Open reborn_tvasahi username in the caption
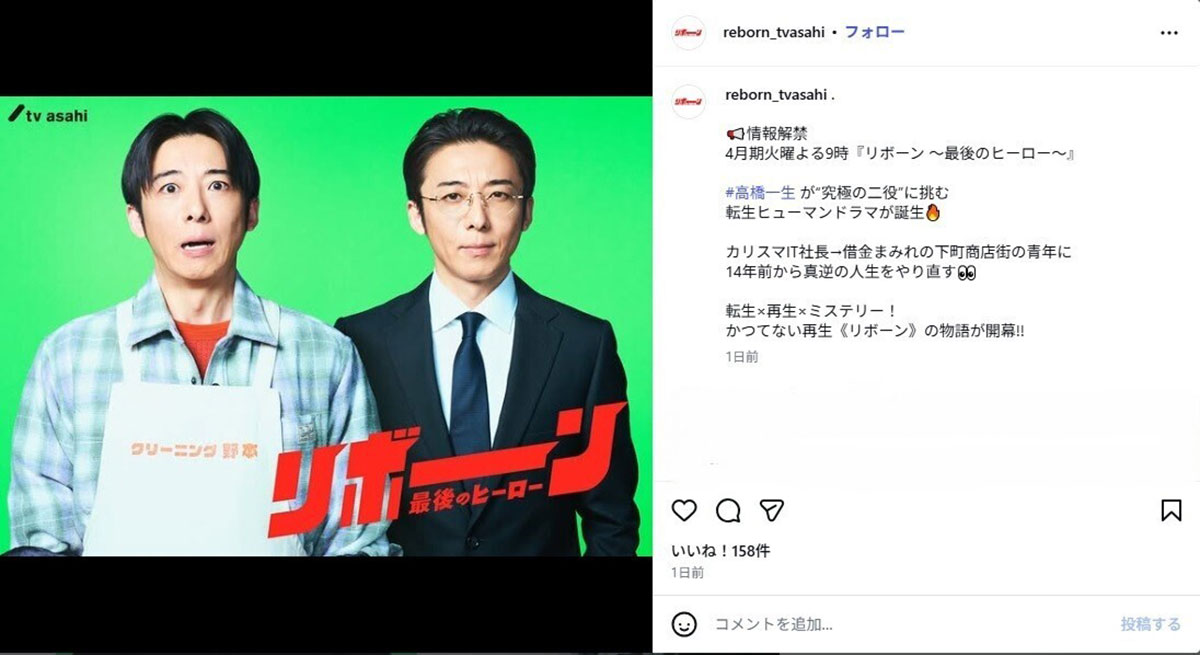The image size is (1200, 655). click(774, 95)
